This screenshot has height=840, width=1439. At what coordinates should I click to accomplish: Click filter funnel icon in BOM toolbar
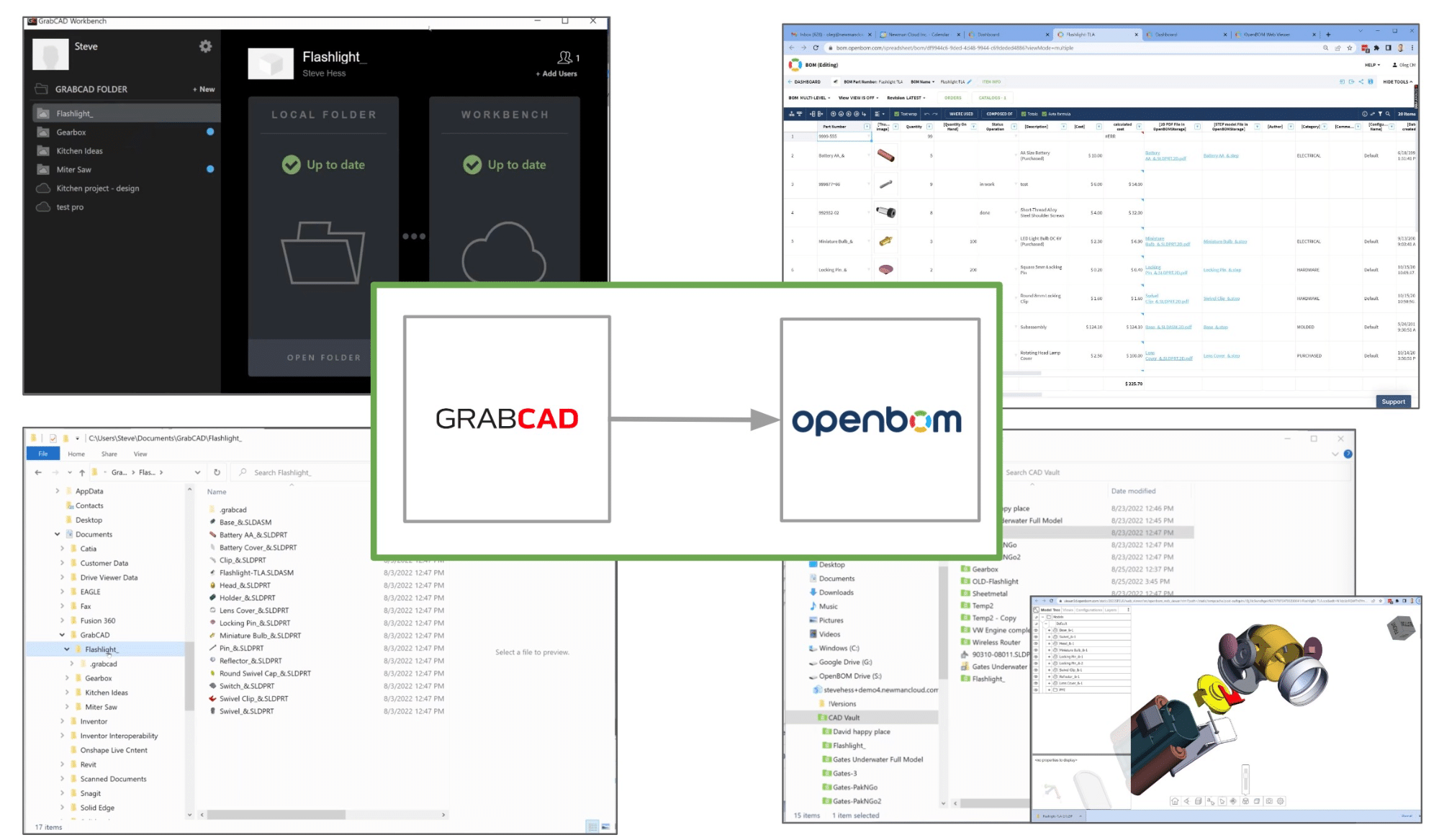1380,114
